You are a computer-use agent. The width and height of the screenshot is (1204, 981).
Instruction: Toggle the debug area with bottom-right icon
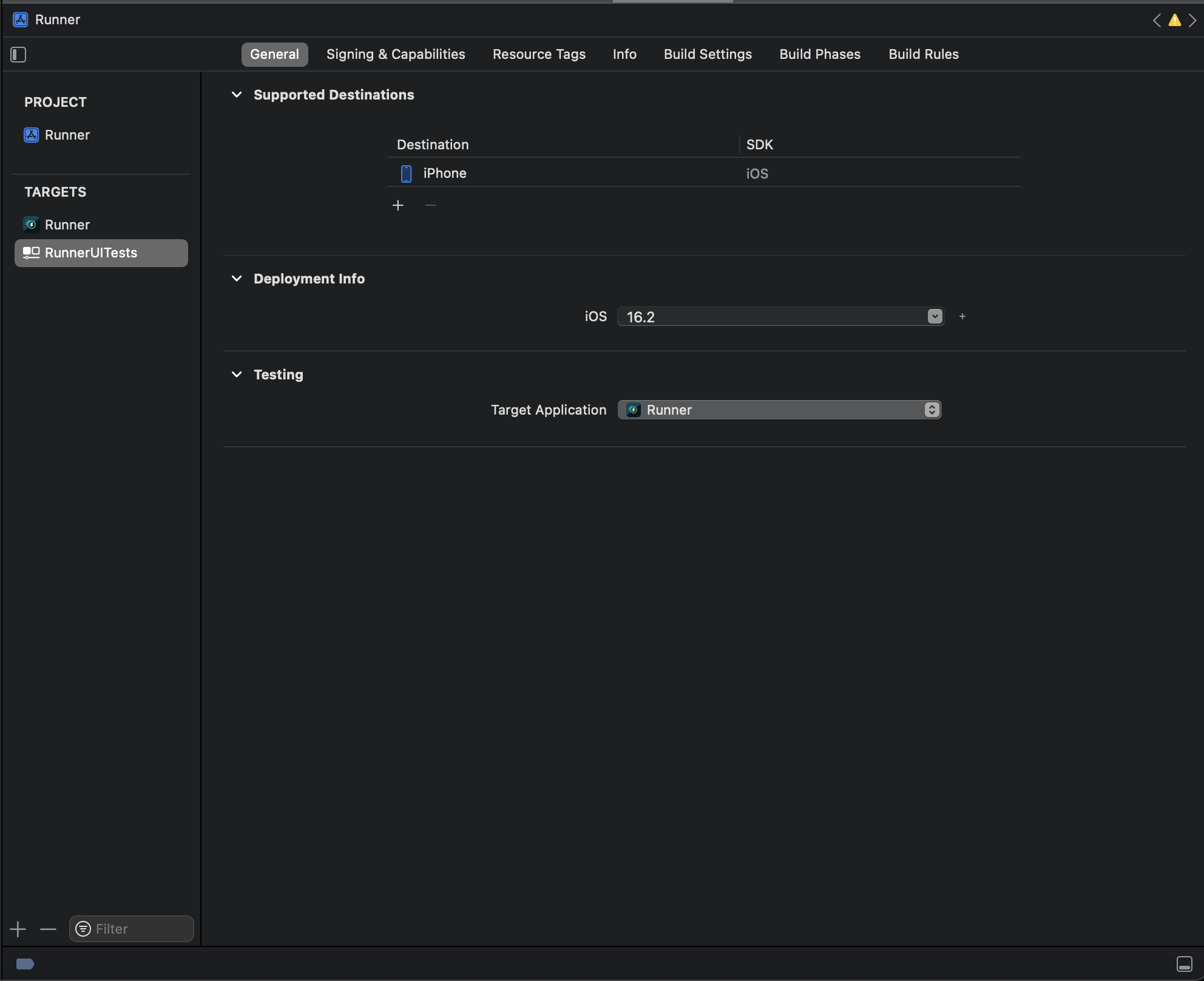point(1184,964)
